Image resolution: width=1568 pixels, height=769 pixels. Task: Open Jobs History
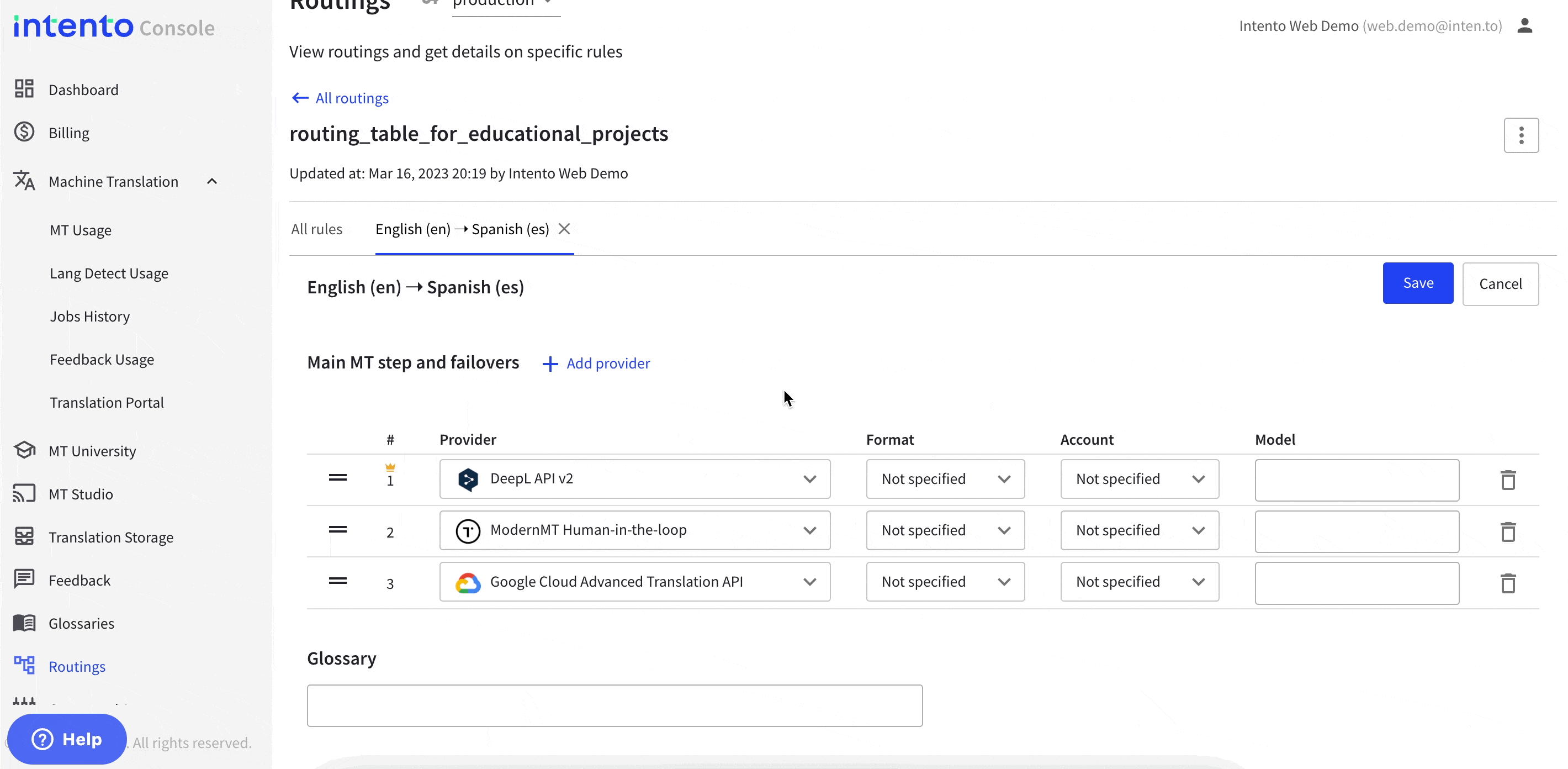(x=89, y=317)
